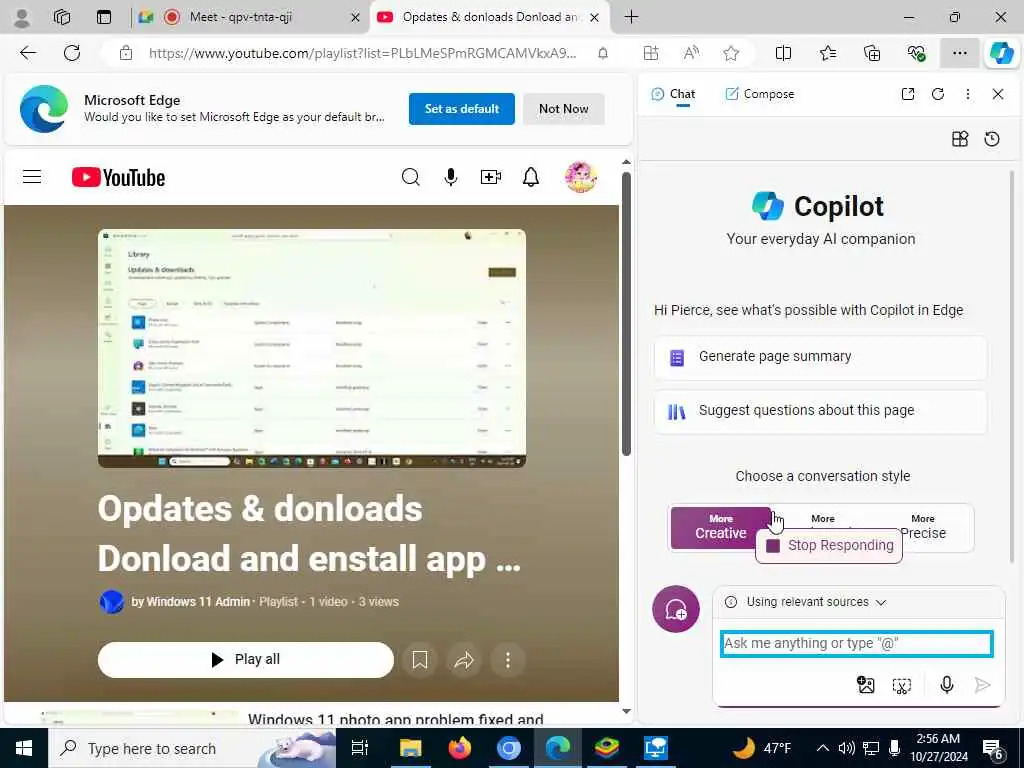This screenshot has height=768, width=1024.
Task: Expand the Using relevant sources dropdown
Action: tap(808, 602)
